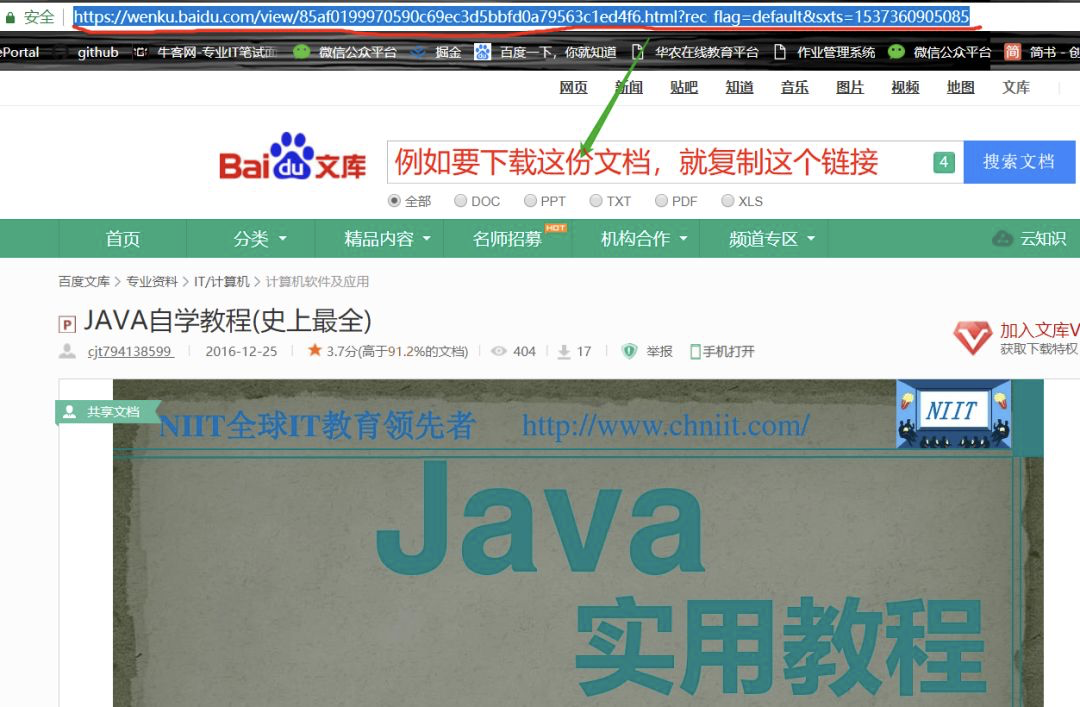The image size is (1080, 707).
Task: Open 名师招募 navigation item
Action: point(508,238)
